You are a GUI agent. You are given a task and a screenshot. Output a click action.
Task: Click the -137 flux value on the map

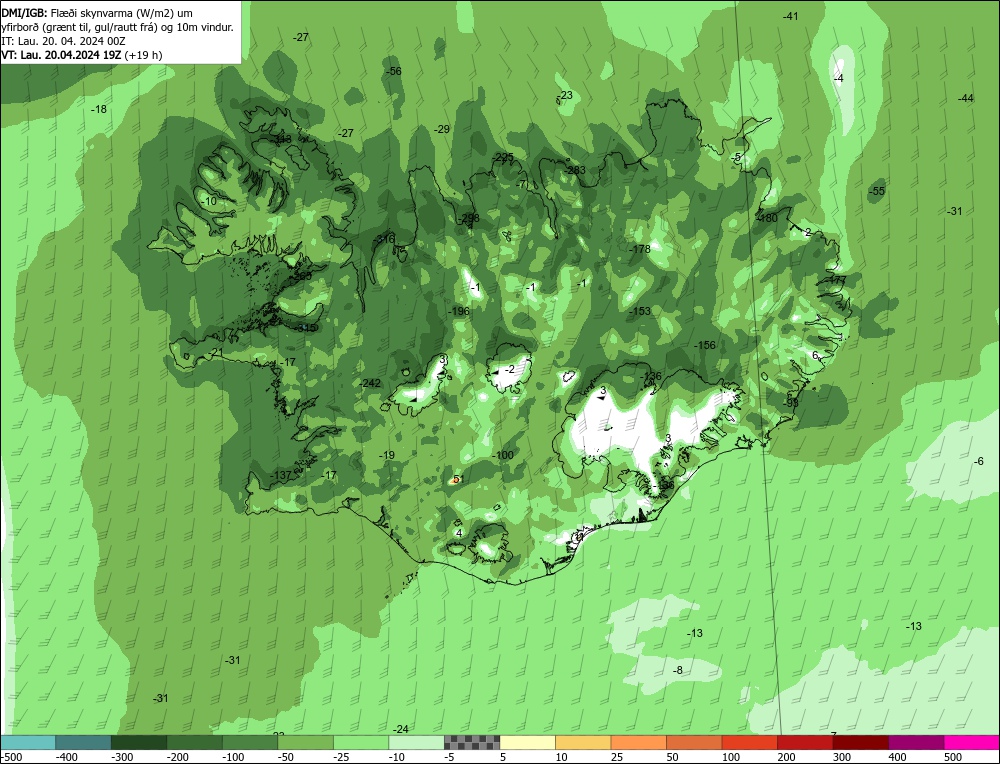click(280, 475)
